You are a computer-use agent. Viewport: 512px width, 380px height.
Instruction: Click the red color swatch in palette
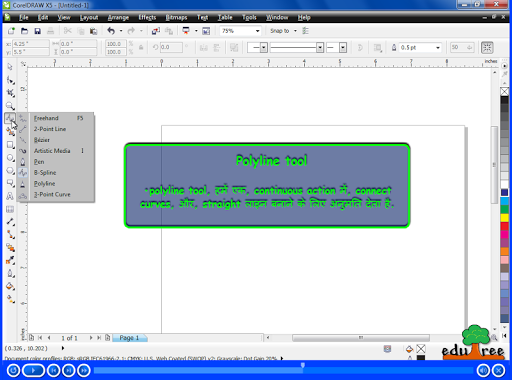(x=504, y=226)
